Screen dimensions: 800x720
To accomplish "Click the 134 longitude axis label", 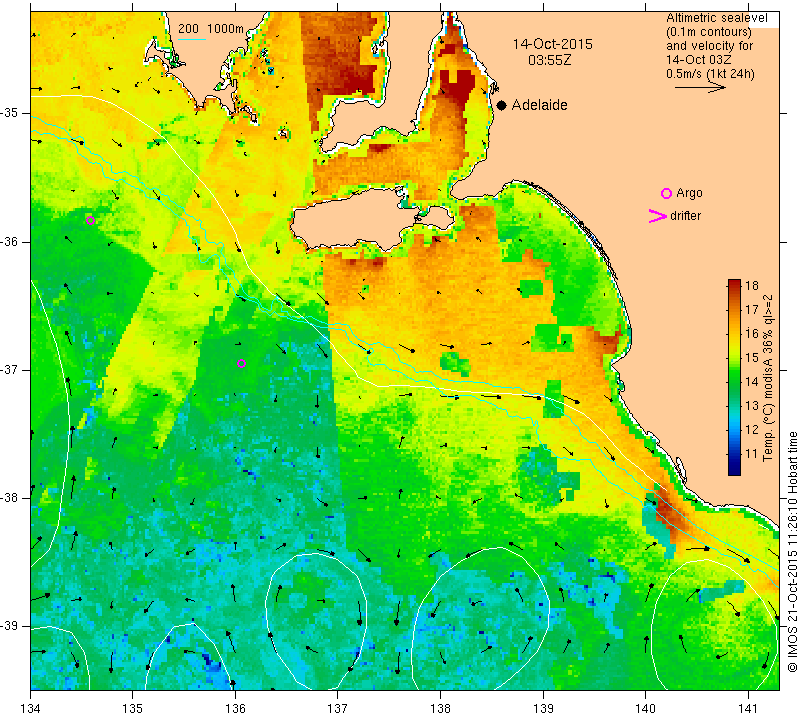I will click(x=31, y=708).
